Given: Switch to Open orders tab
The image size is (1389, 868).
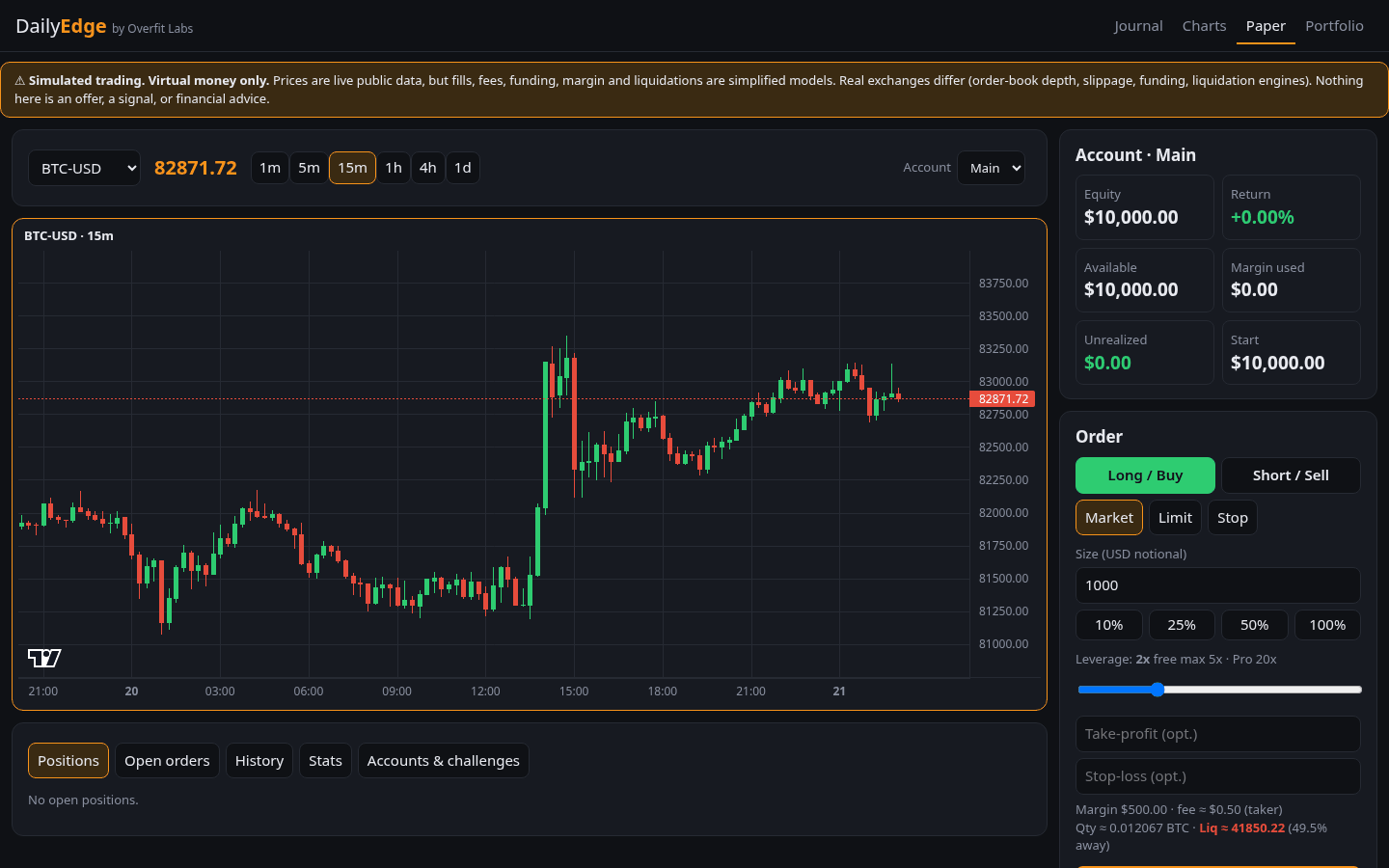Looking at the screenshot, I should click(167, 761).
